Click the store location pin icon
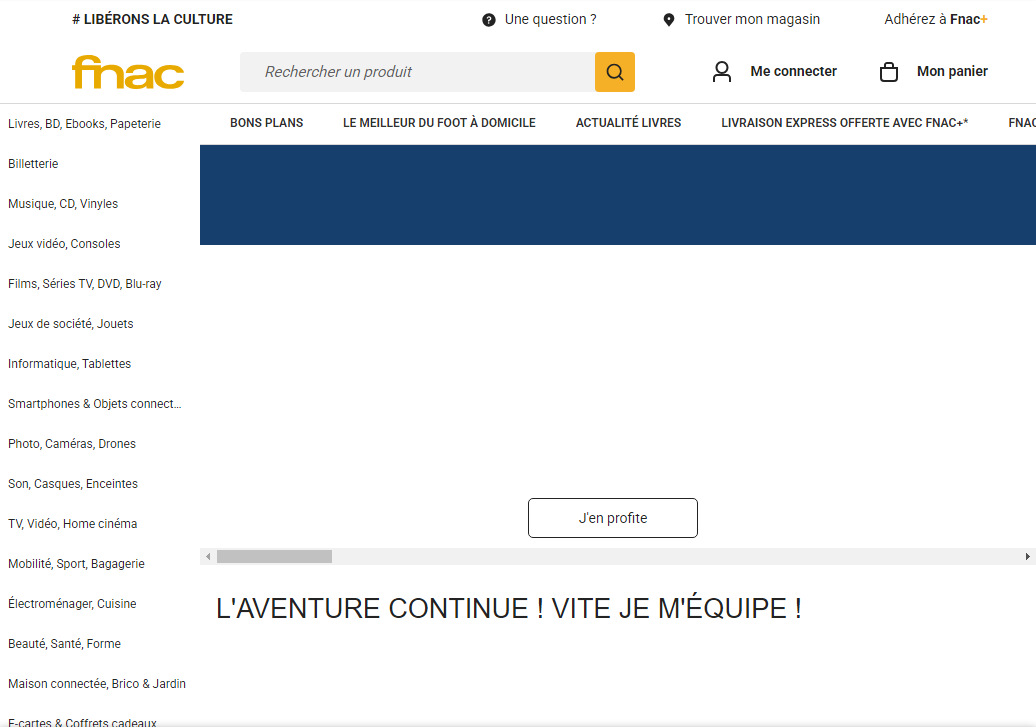Screen dimensions: 1036x727 [669, 20]
